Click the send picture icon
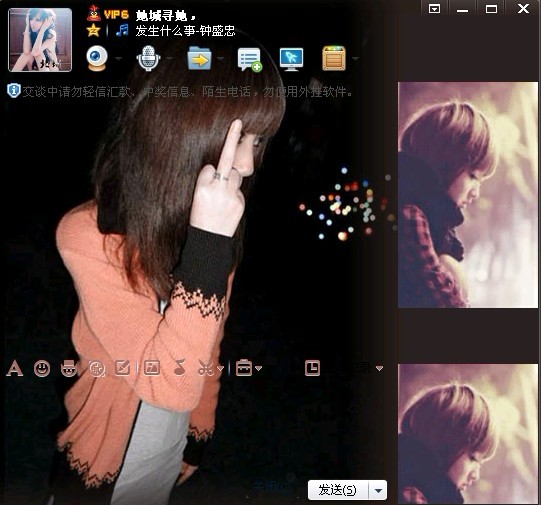 (152, 368)
